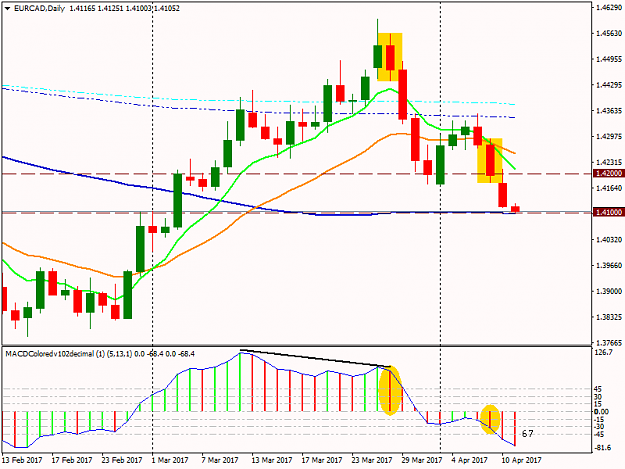Click the 7 Mar 2017 date label
625x469 pixels.
pos(220,460)
